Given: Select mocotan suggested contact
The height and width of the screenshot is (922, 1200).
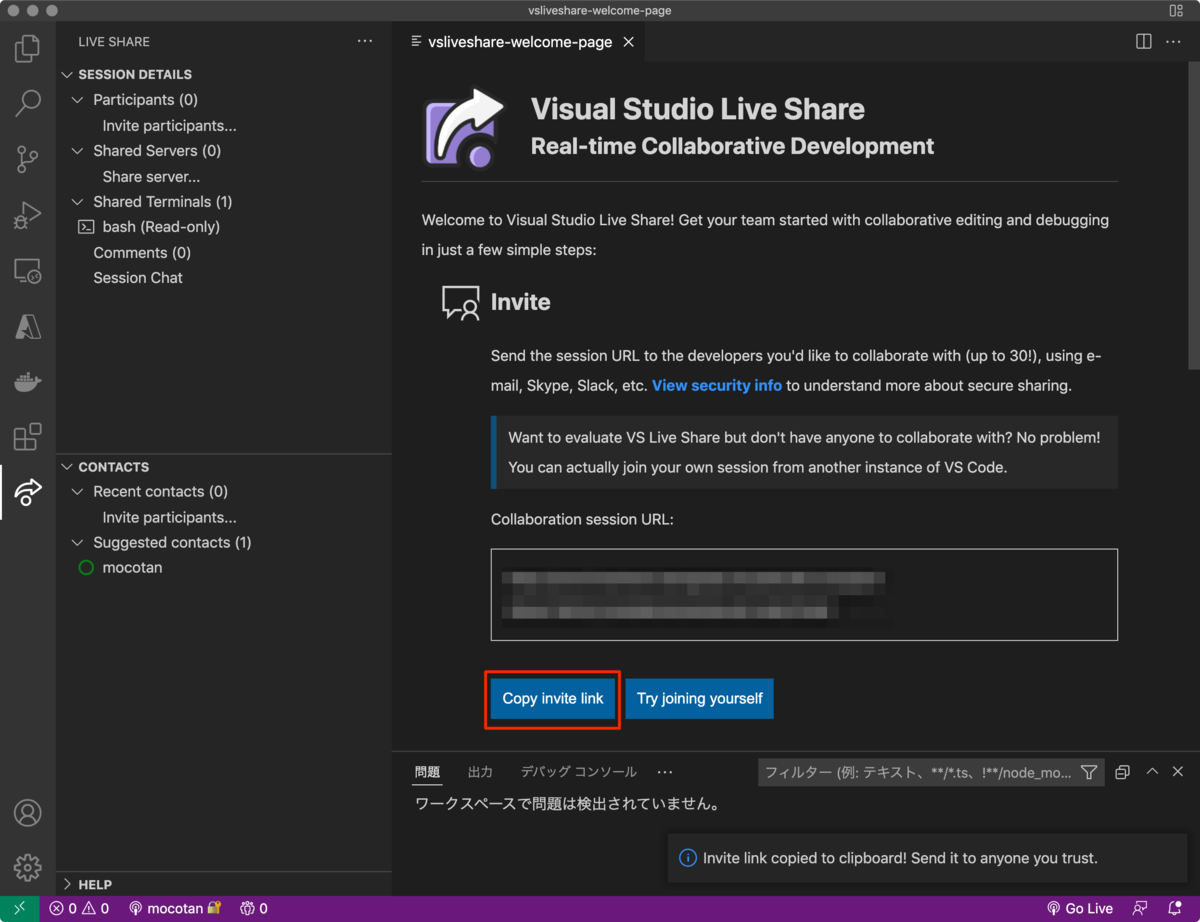Looking at the screenshot, I should (132, 568).
